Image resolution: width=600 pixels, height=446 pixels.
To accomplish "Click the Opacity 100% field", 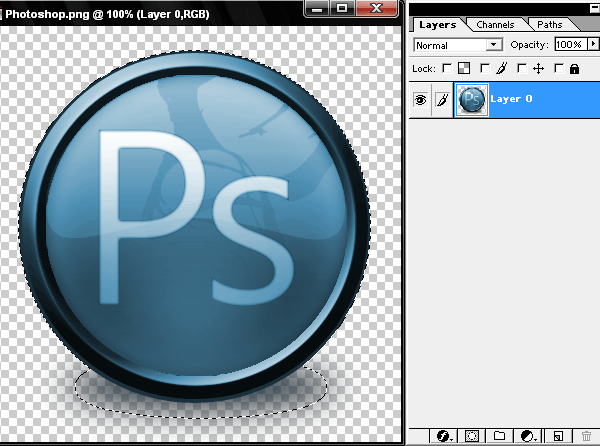I will point(571,44).
